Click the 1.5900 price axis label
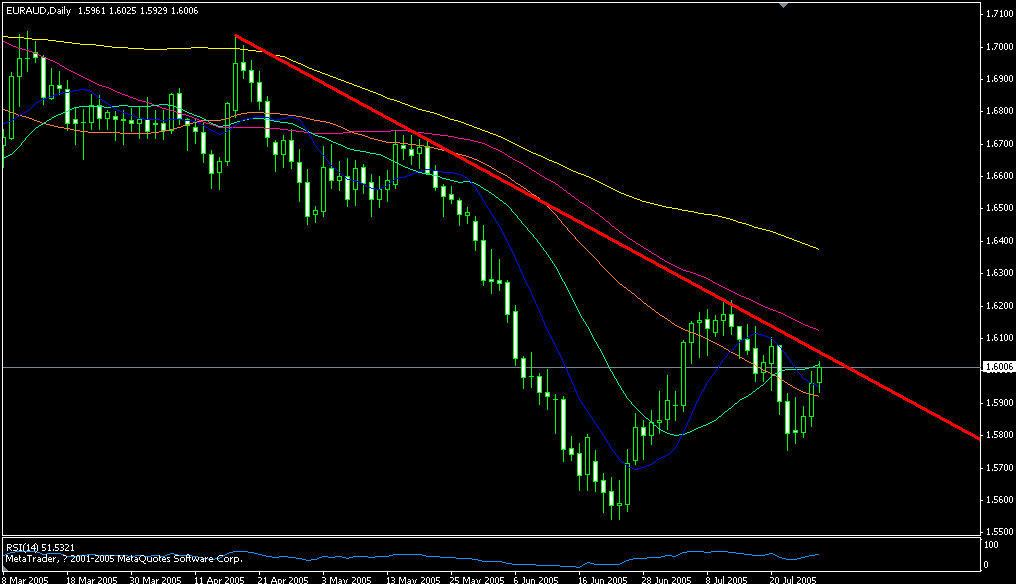 [x=999, y=403]
